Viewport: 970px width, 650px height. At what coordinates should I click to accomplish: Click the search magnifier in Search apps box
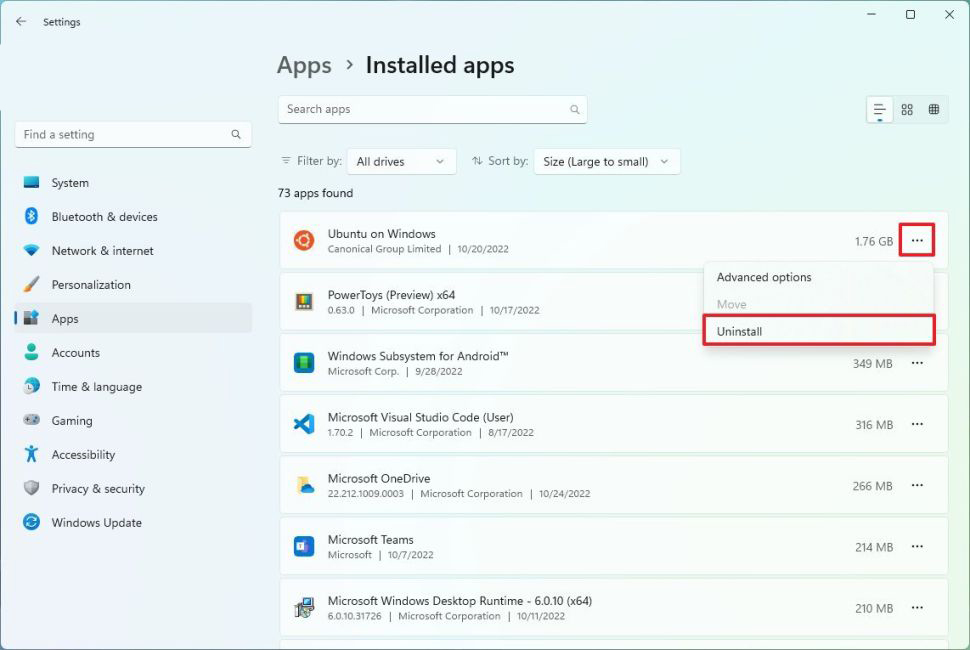click(x=575, y=110)
